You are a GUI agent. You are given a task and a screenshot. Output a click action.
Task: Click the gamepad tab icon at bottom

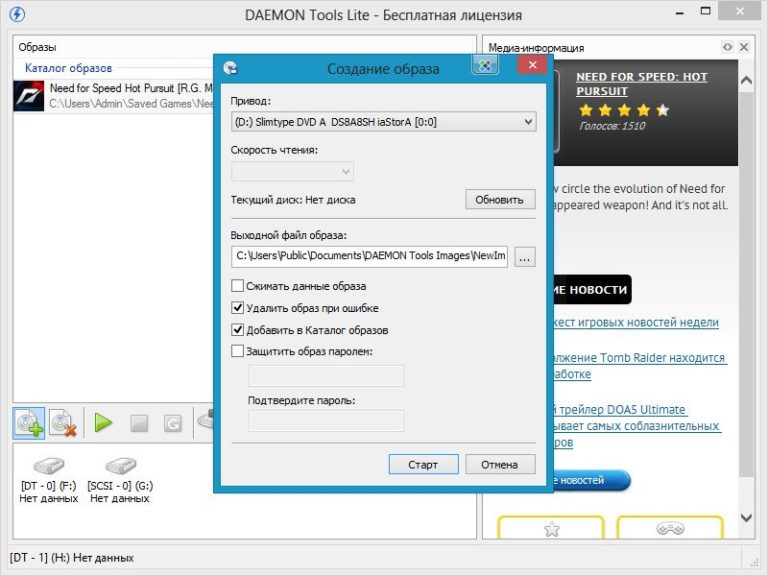tap(670, 528)
